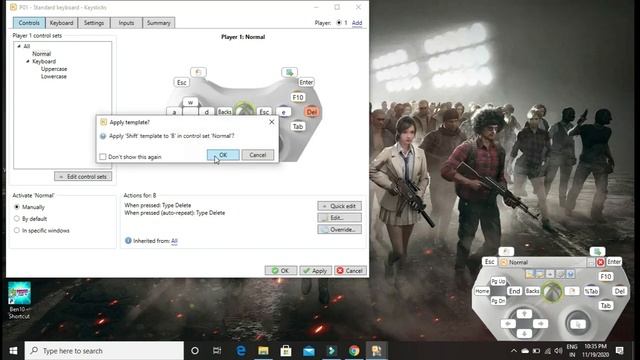640x360 pixels.
Task: Click the F10 key on the overlay controller
Action: click(x=606, y=276)
